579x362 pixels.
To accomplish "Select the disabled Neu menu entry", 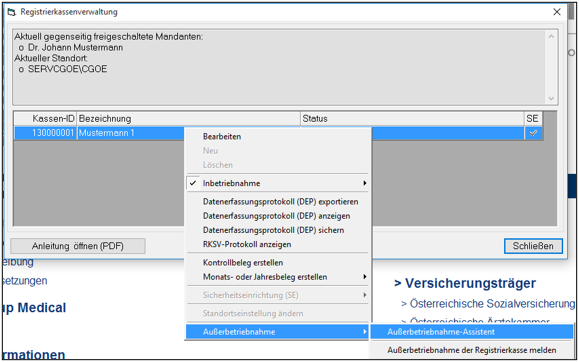I will tap(210, 151).
